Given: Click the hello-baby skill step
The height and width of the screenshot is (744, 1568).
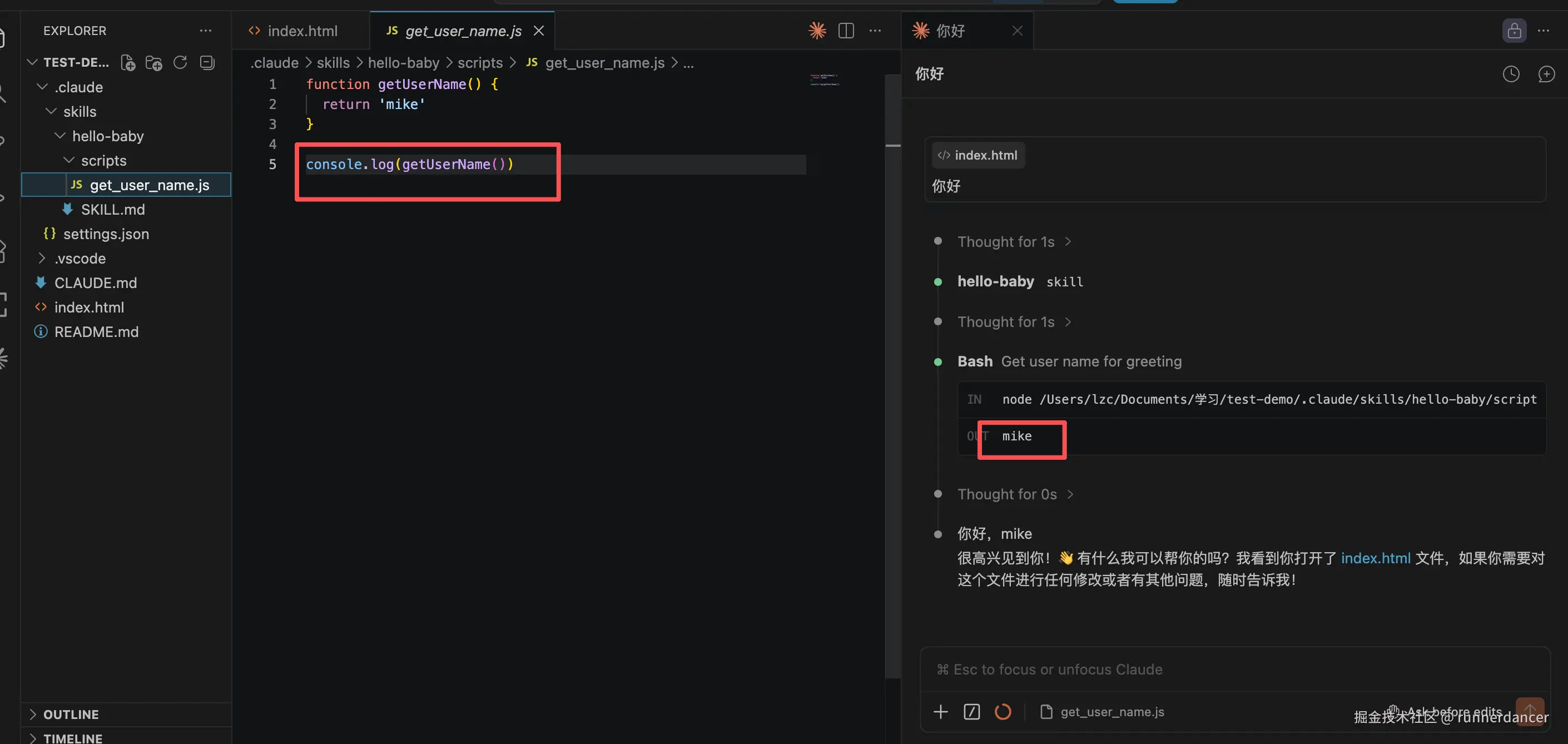Looking at the screenshot, I should pos(1020,281).
